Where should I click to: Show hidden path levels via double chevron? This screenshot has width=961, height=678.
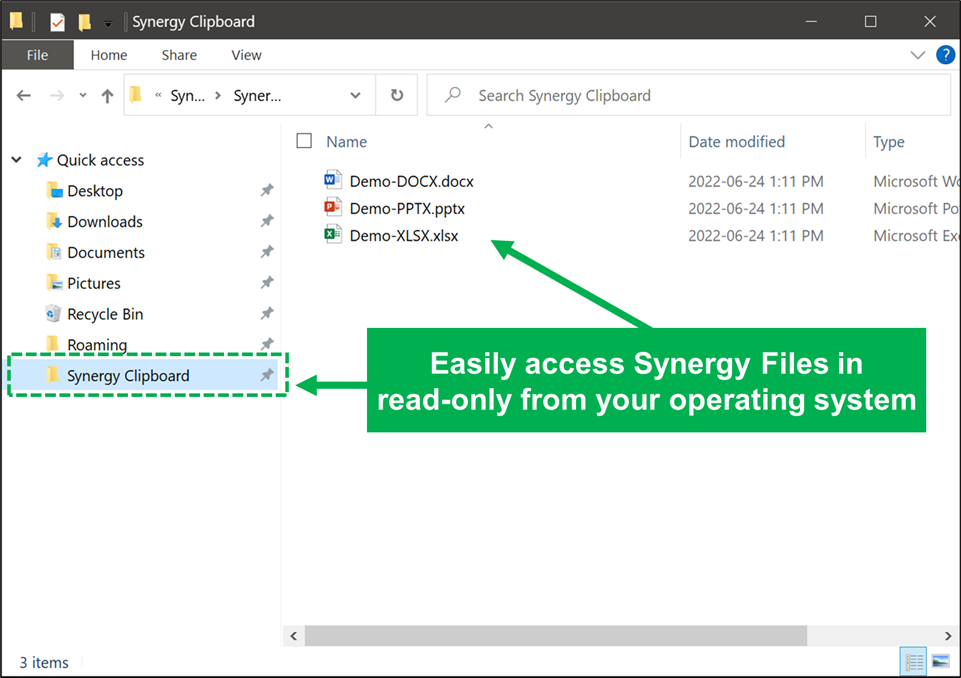click(x=158, y=95)
